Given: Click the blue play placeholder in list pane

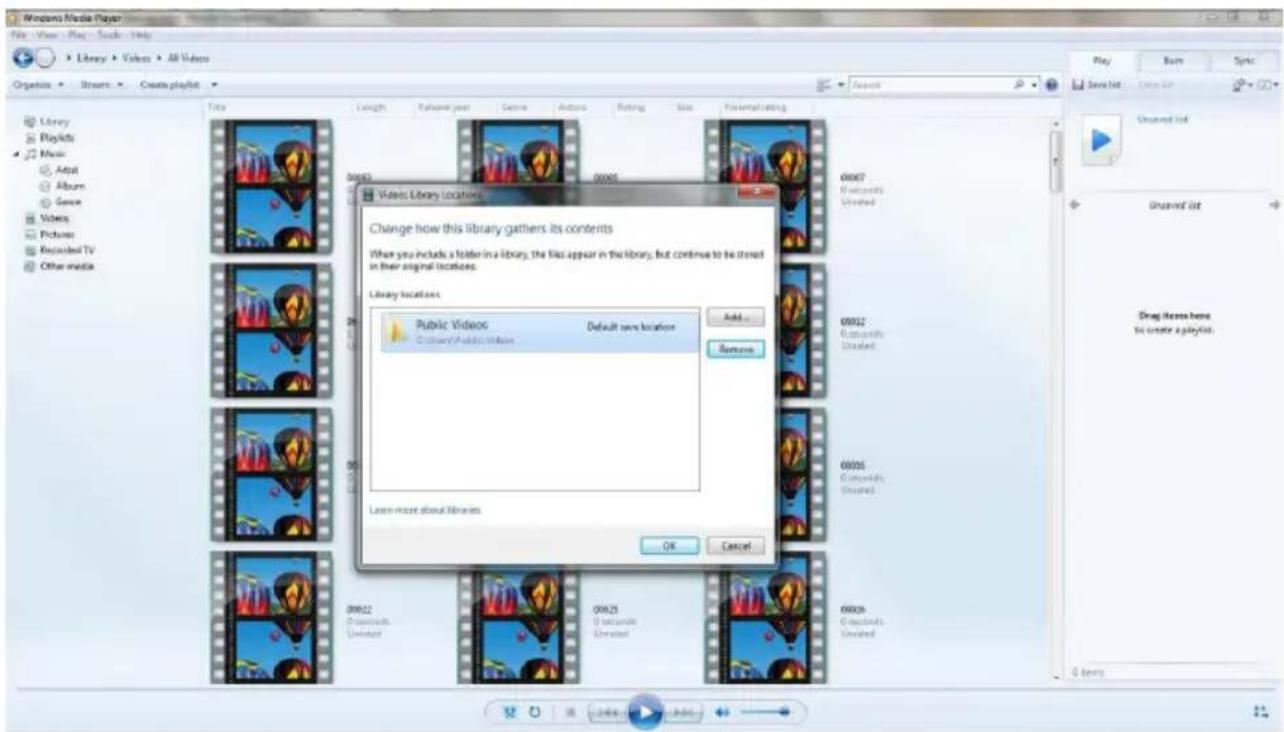Looking at the screenshot, I should [1099, 142].
